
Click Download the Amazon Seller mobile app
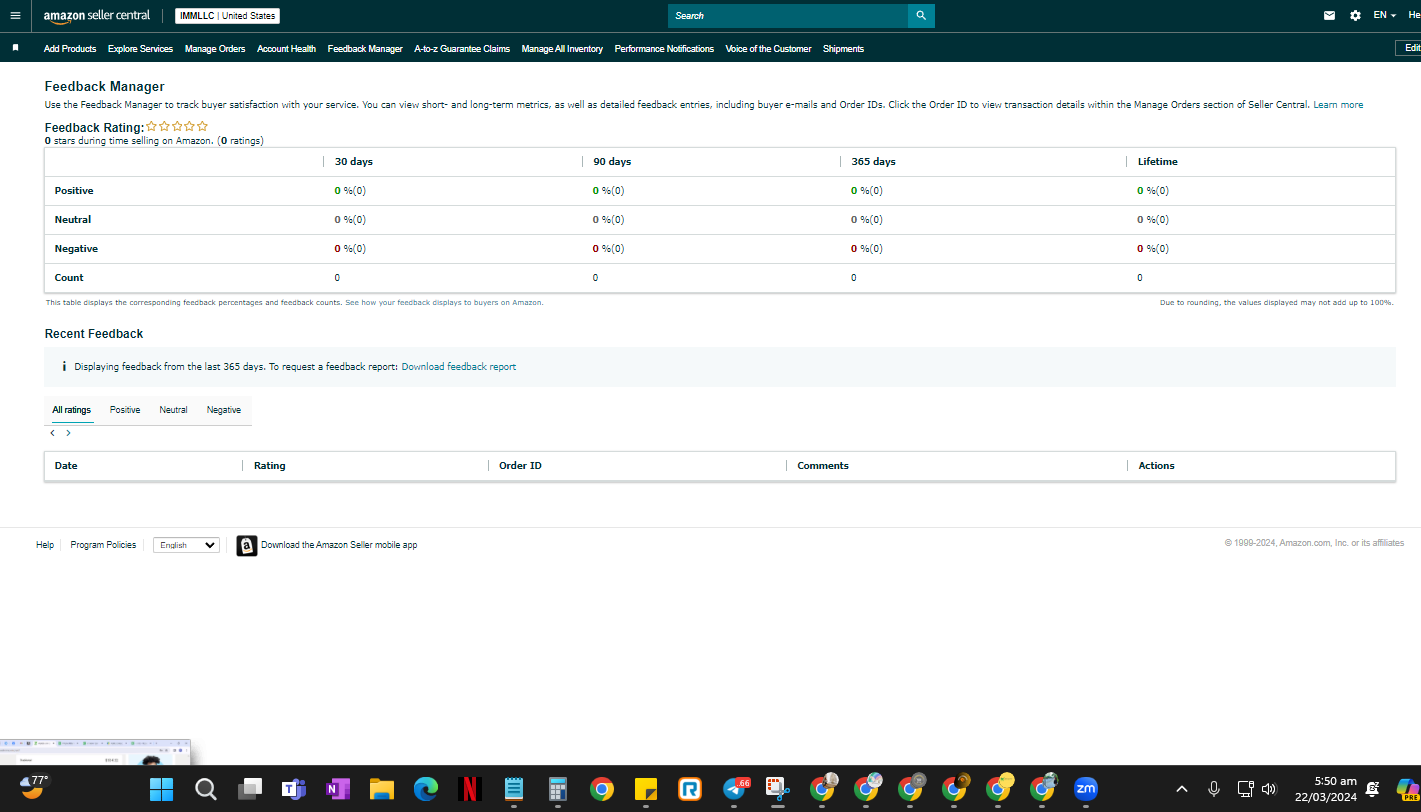(x=339, y=545)
